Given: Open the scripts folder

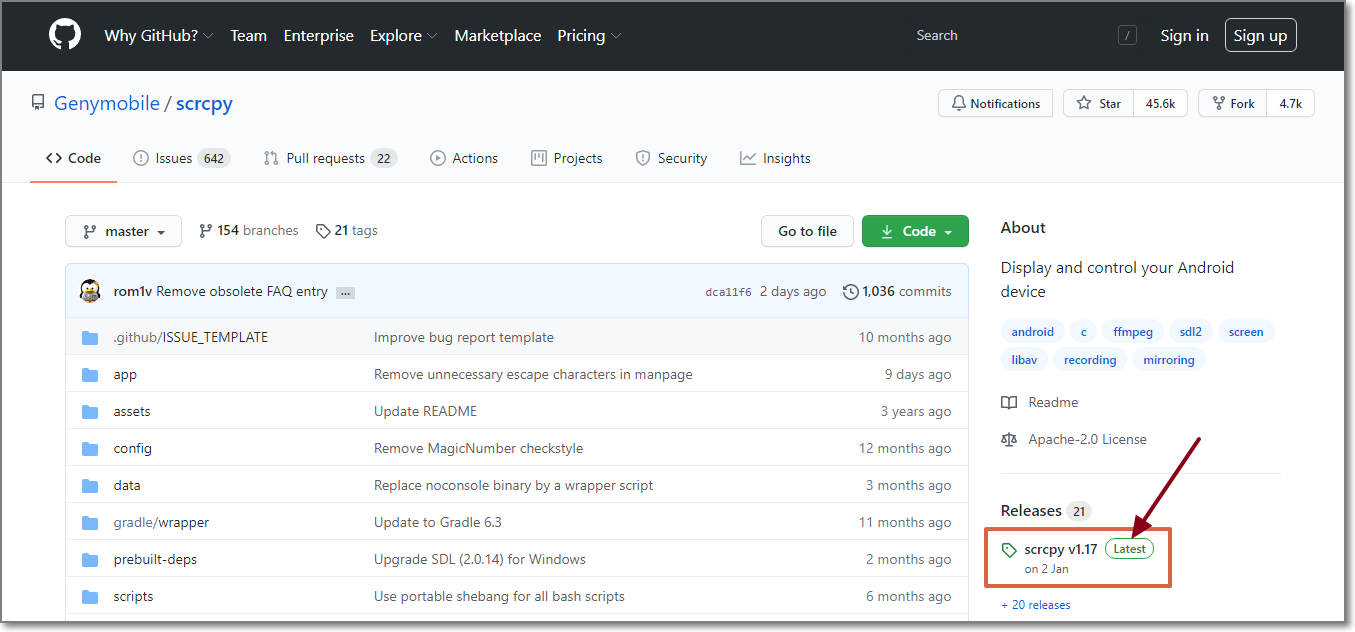Looking at the screenshot, I should [x=133, y=596].
